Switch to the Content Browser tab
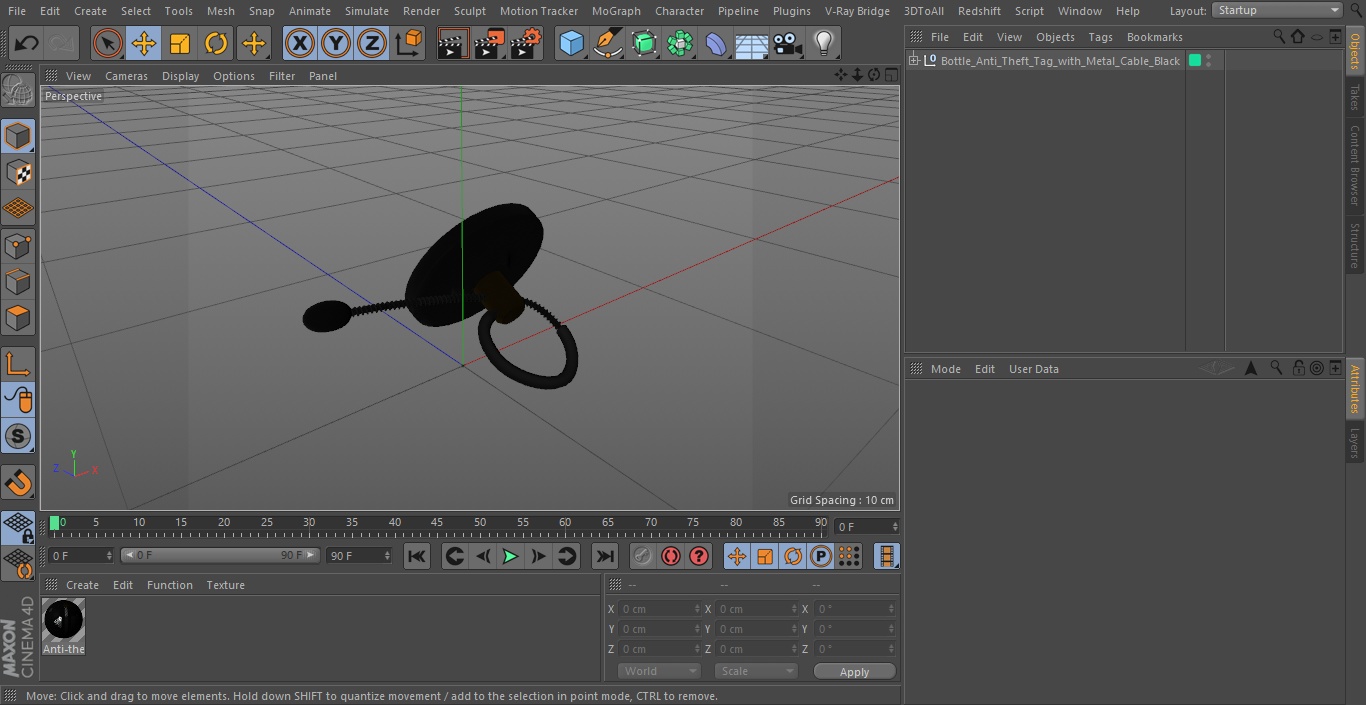 click(x=1355, y=165)
